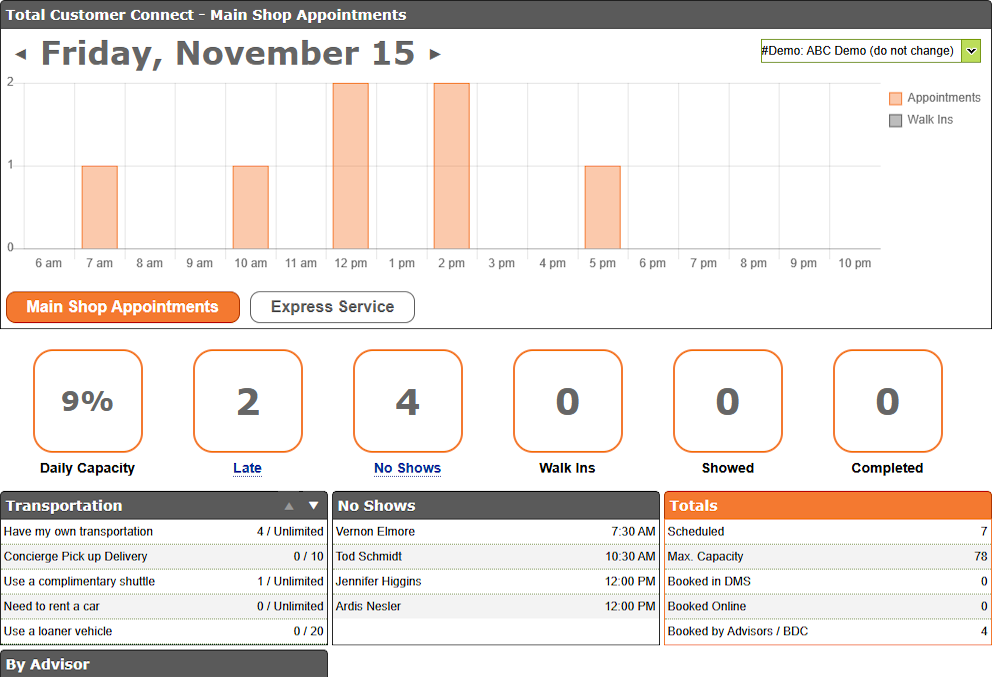Select Jennifer Higgins no-show entry
Image resolution: width=993 pixels, height=677 pixels.
(378, 582)
